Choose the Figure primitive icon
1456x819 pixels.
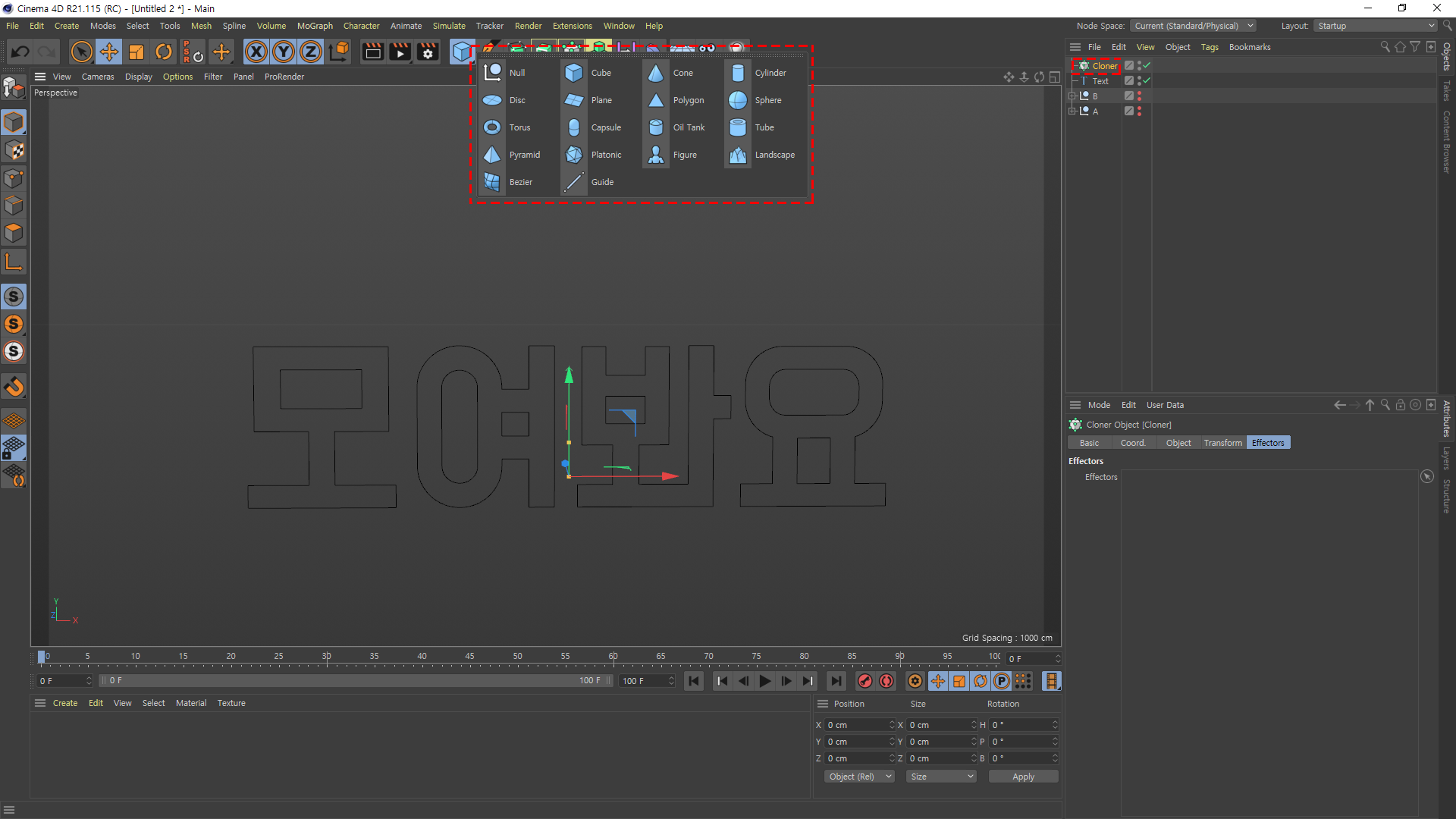[656, 155]
